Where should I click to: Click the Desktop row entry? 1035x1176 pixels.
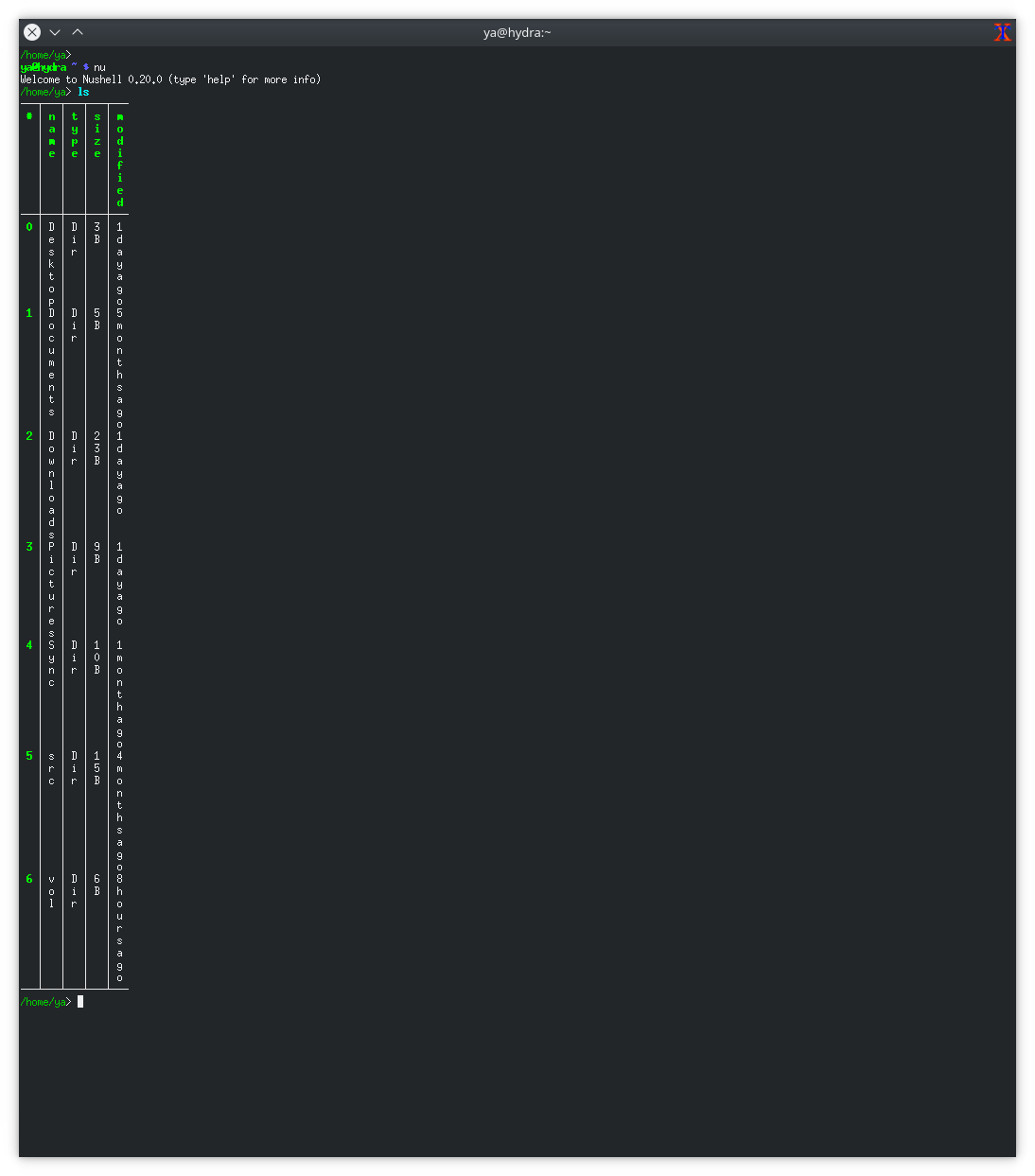click(51, 262)
